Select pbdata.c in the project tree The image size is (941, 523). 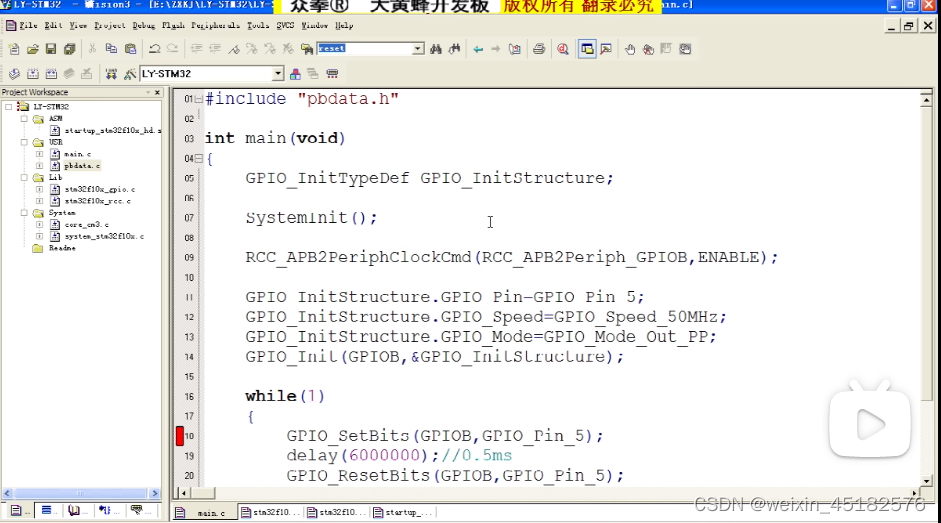[x=82, y=166]
